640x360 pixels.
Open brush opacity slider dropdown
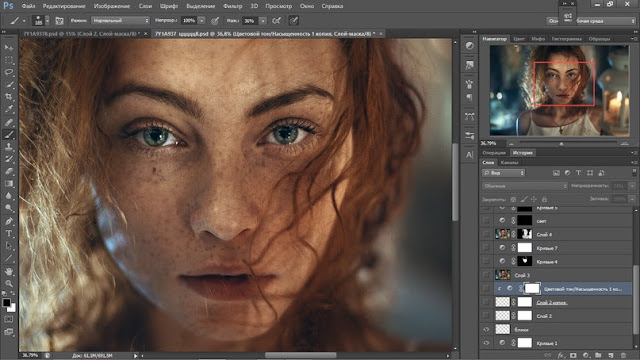[x=202, y=20]
